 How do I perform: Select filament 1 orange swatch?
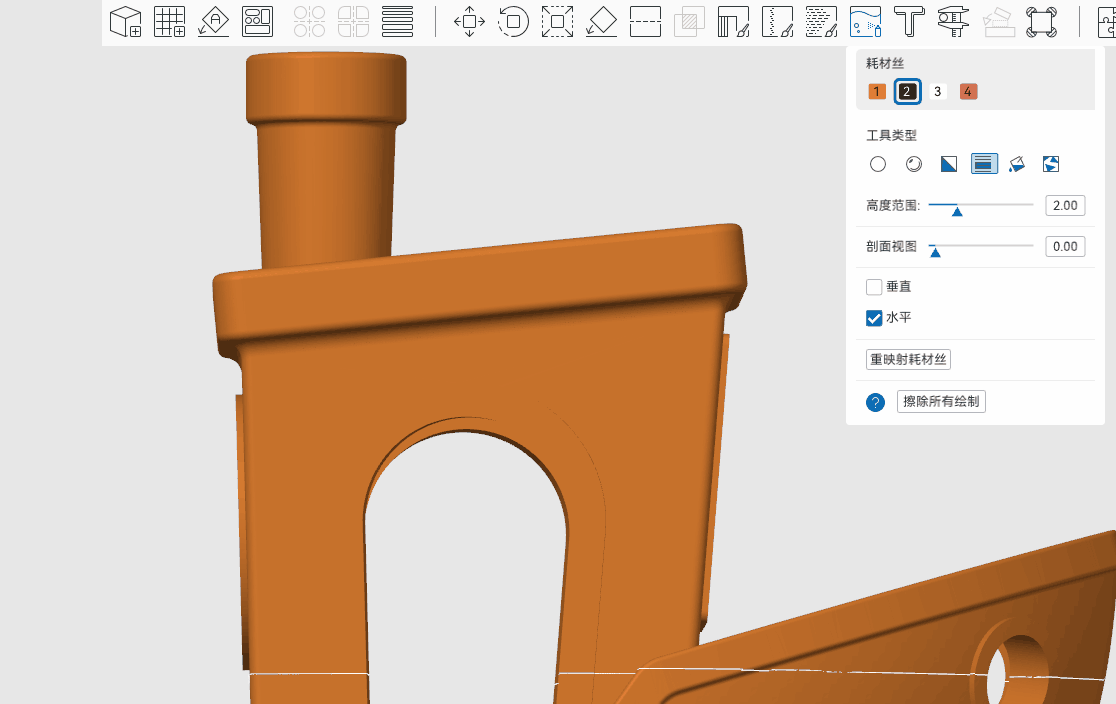click(877, 91)
